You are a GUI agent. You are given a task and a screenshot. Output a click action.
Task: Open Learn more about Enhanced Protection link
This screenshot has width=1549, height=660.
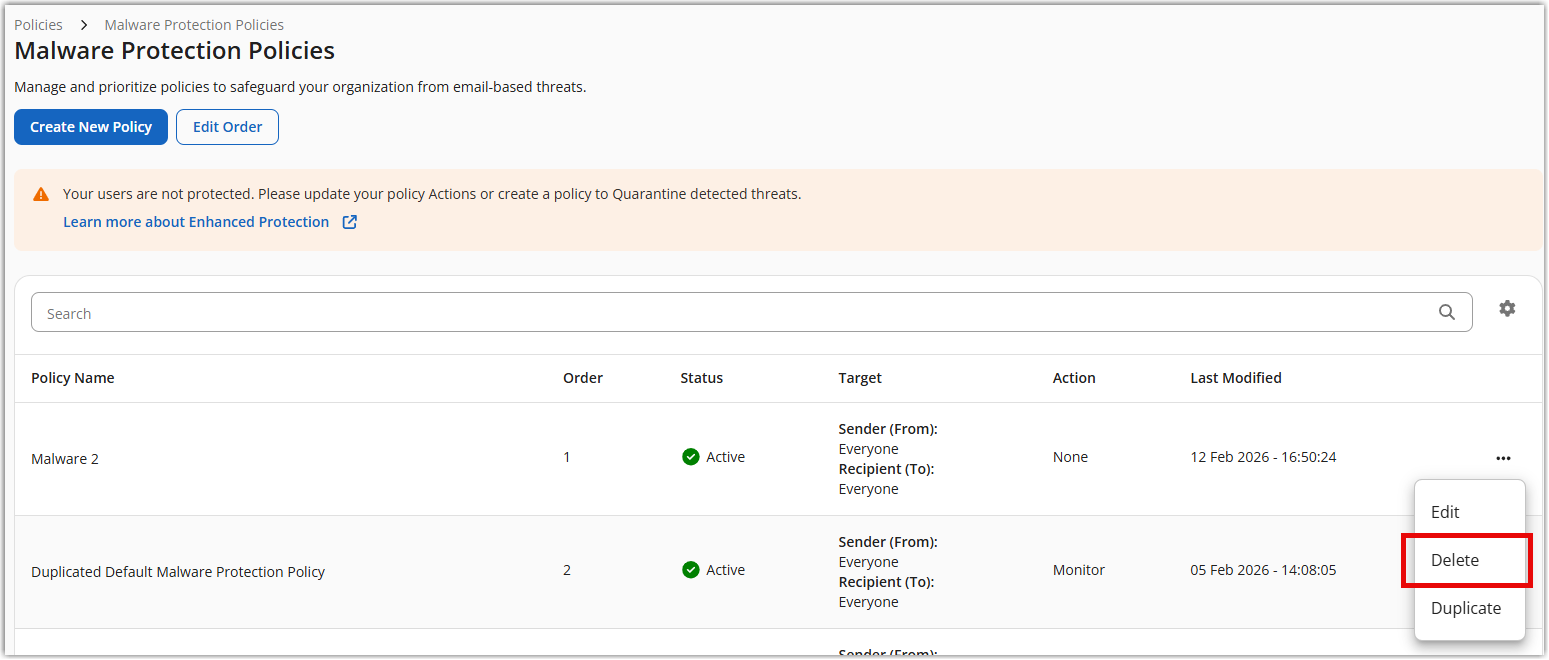(x=196, y=222)
